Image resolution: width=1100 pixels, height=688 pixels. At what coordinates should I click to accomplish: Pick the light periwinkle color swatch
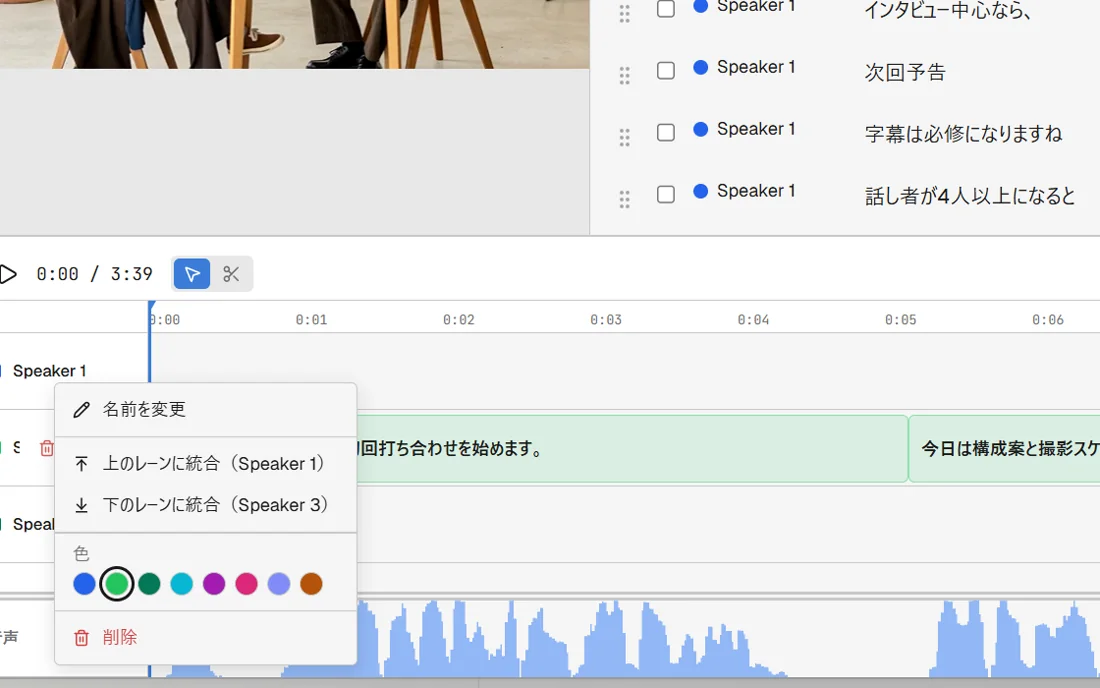click(x=279, y=584)
